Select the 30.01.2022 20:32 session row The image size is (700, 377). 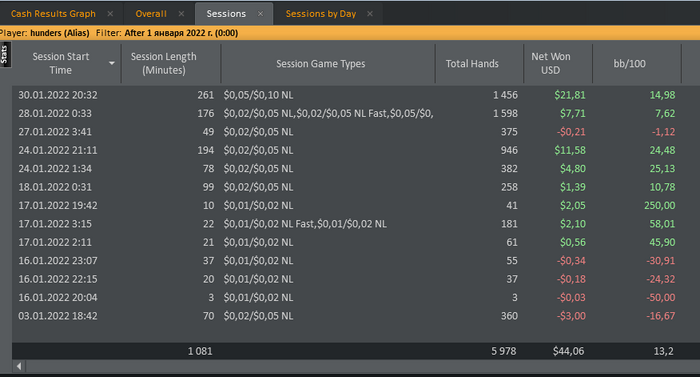point(347,95)
